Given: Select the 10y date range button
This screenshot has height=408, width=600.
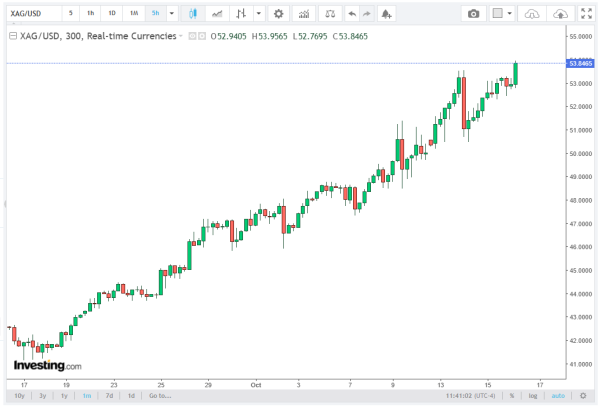Looking at the screenshot, I should coord(20,396).
